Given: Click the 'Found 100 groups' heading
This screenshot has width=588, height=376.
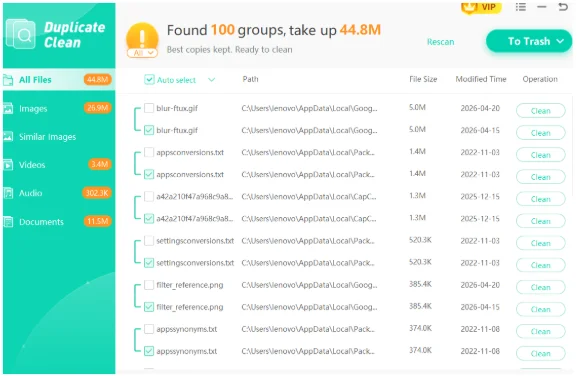Looking at the screenshot, I should pyautogui.click(x=274, y=30).
